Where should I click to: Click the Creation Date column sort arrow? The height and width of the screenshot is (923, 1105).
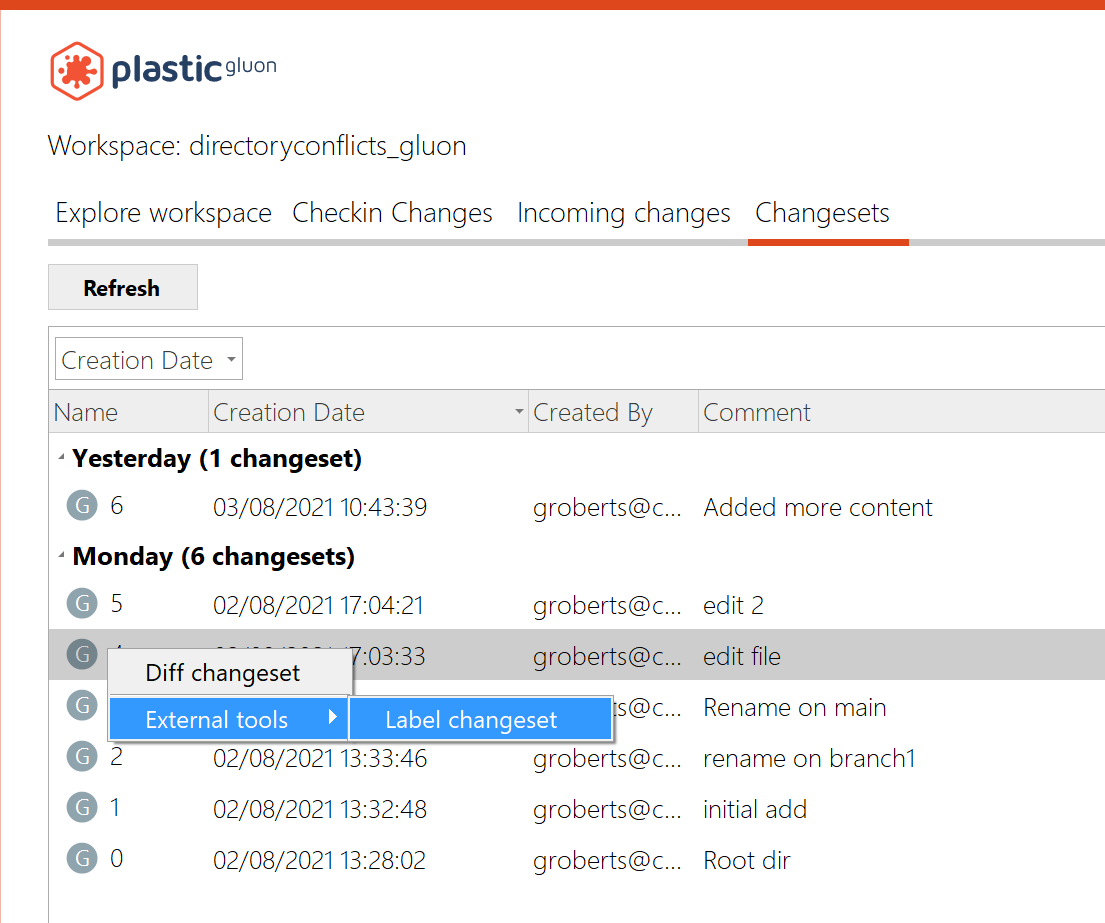(x=518, y=412)
